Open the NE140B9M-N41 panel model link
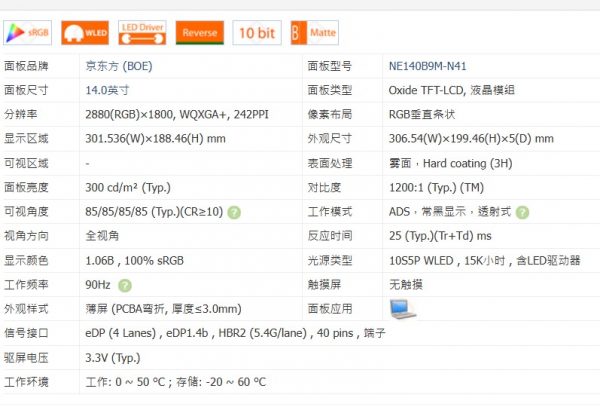 point(430,67)
